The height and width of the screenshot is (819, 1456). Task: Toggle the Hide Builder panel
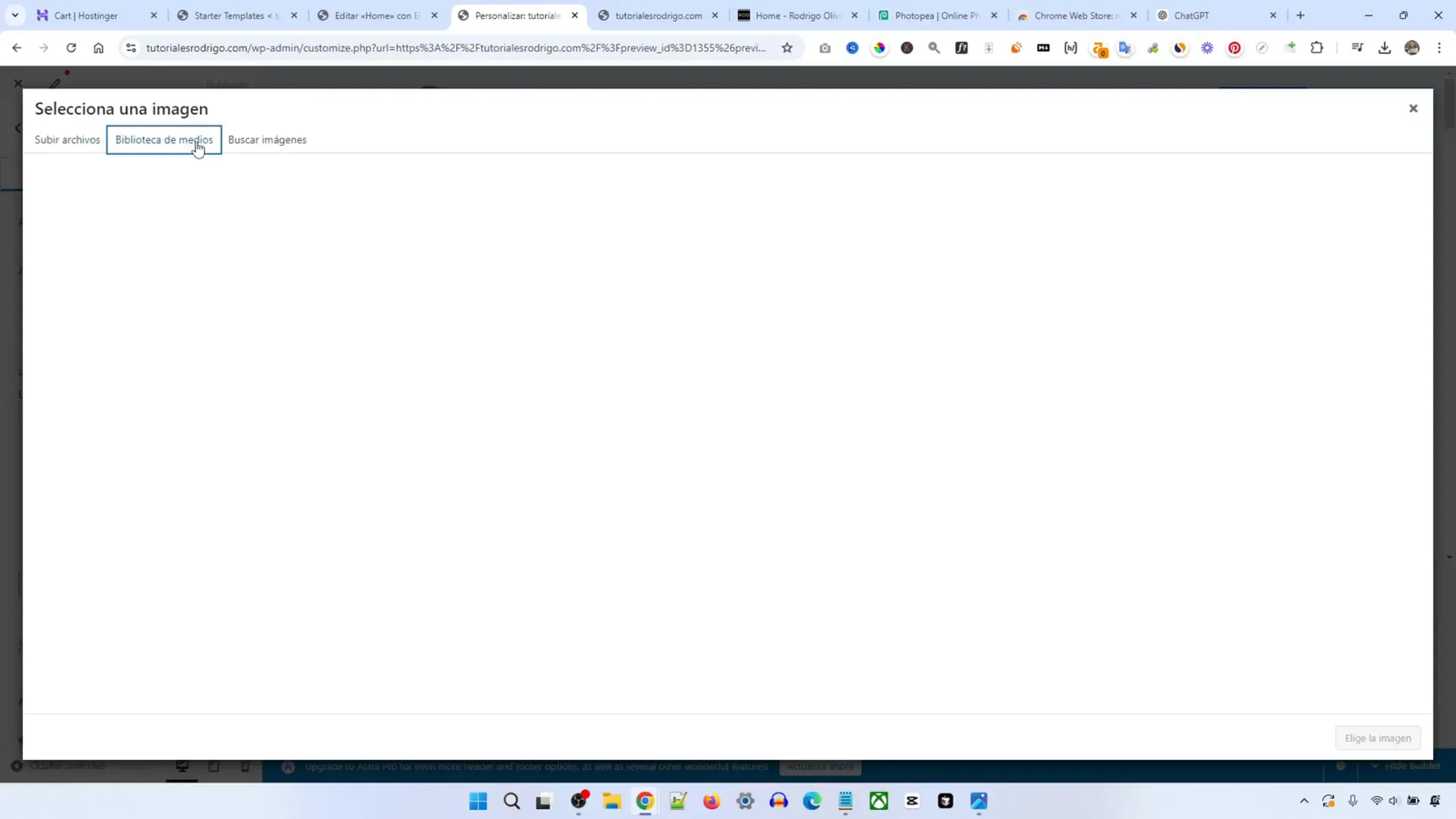coord(1413,766)
